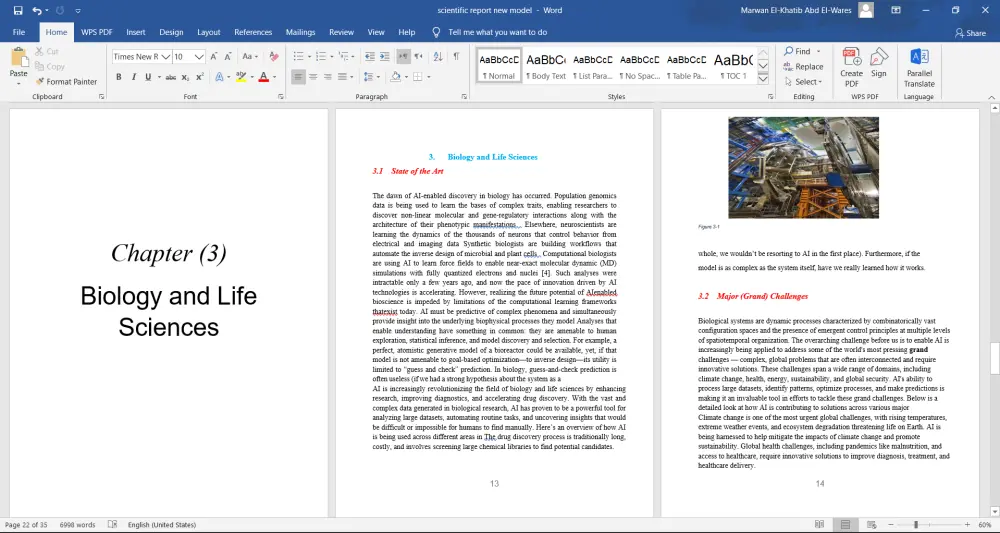Apply the red font color
Viewport: 1000px width, 533px height.
[x=263, y=77]
